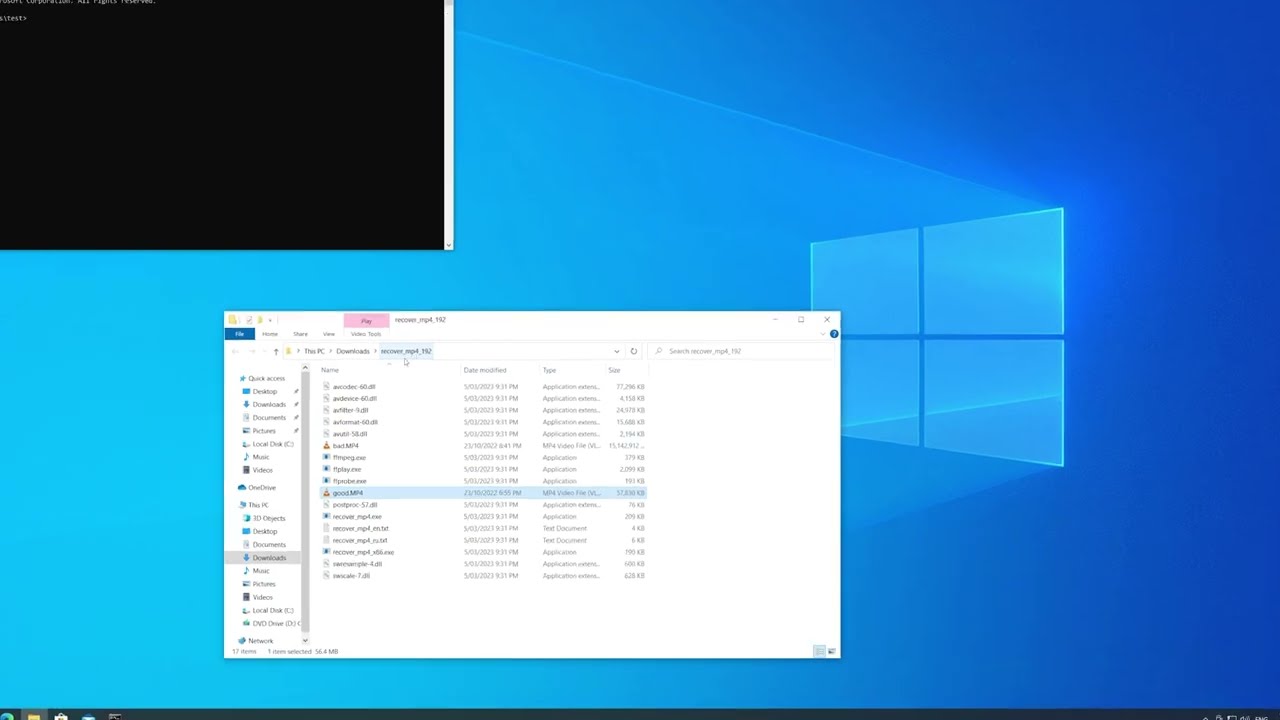Select the postproc-57.dll file
This screenshot has height=720, width=1280.
(355, 505)
